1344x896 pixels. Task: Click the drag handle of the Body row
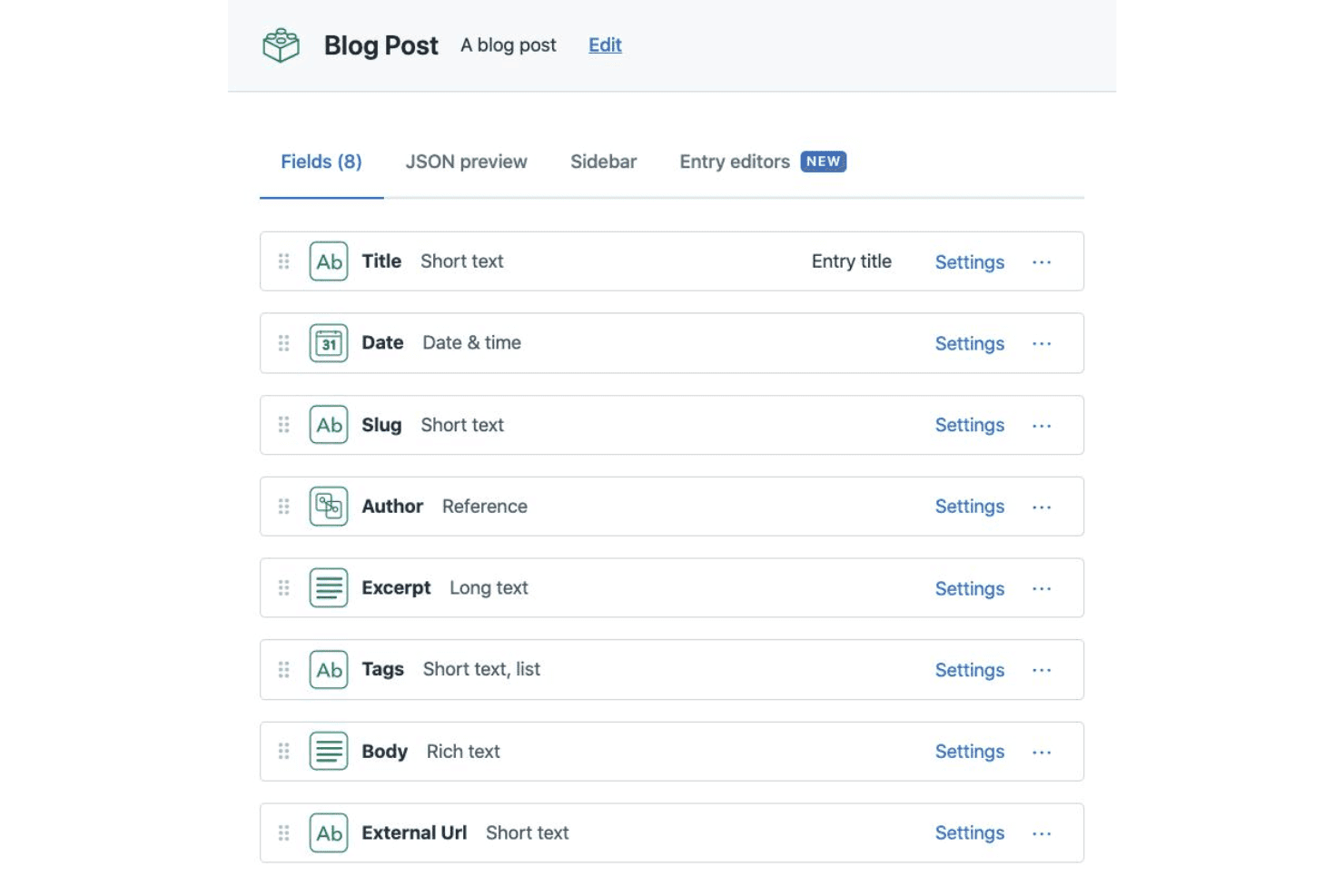click(284, 752)
